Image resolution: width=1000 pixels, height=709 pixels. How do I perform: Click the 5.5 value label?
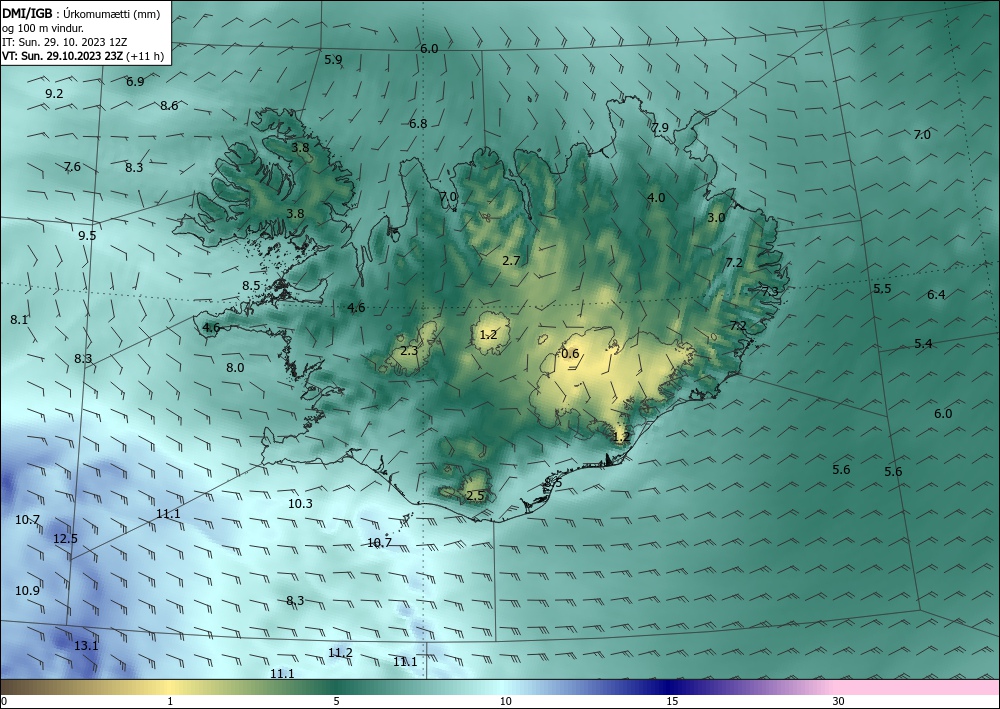pyautogui.click(x=882, y=289)
